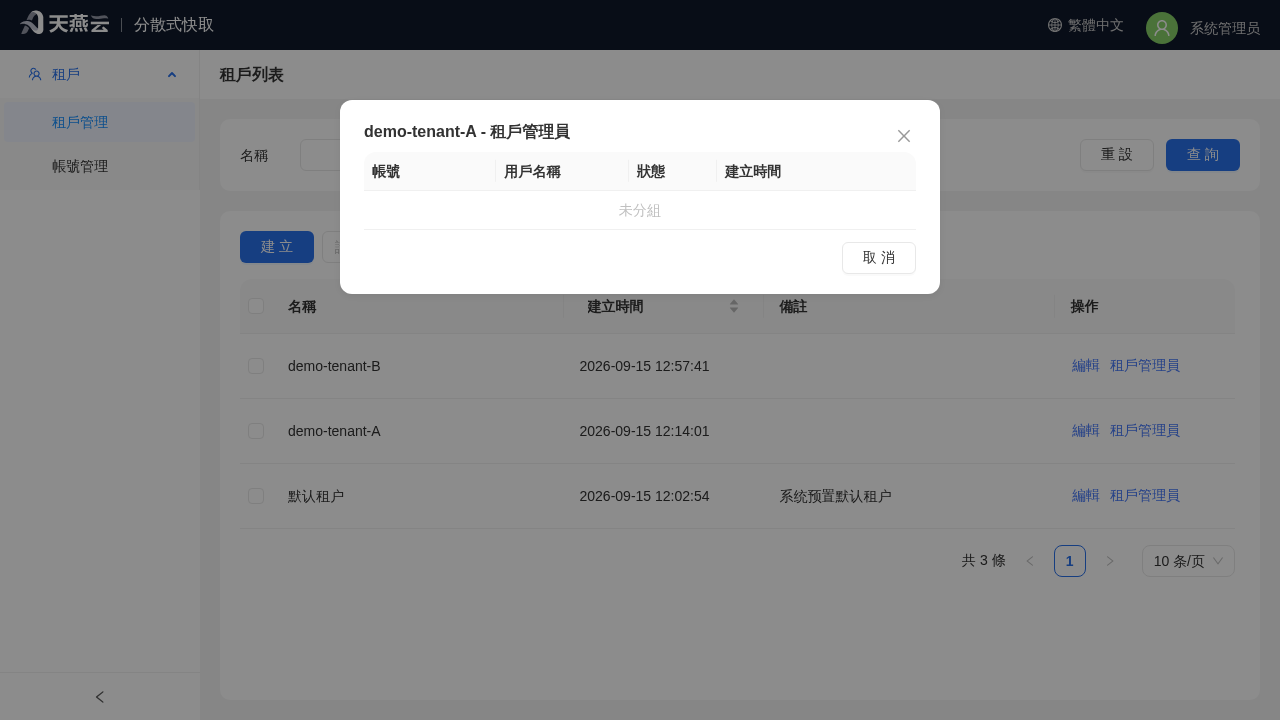Click the system admin avatar icon
Image resolution: width=1280 pixels, height=720 pixels.
[x=1162, y=28]
